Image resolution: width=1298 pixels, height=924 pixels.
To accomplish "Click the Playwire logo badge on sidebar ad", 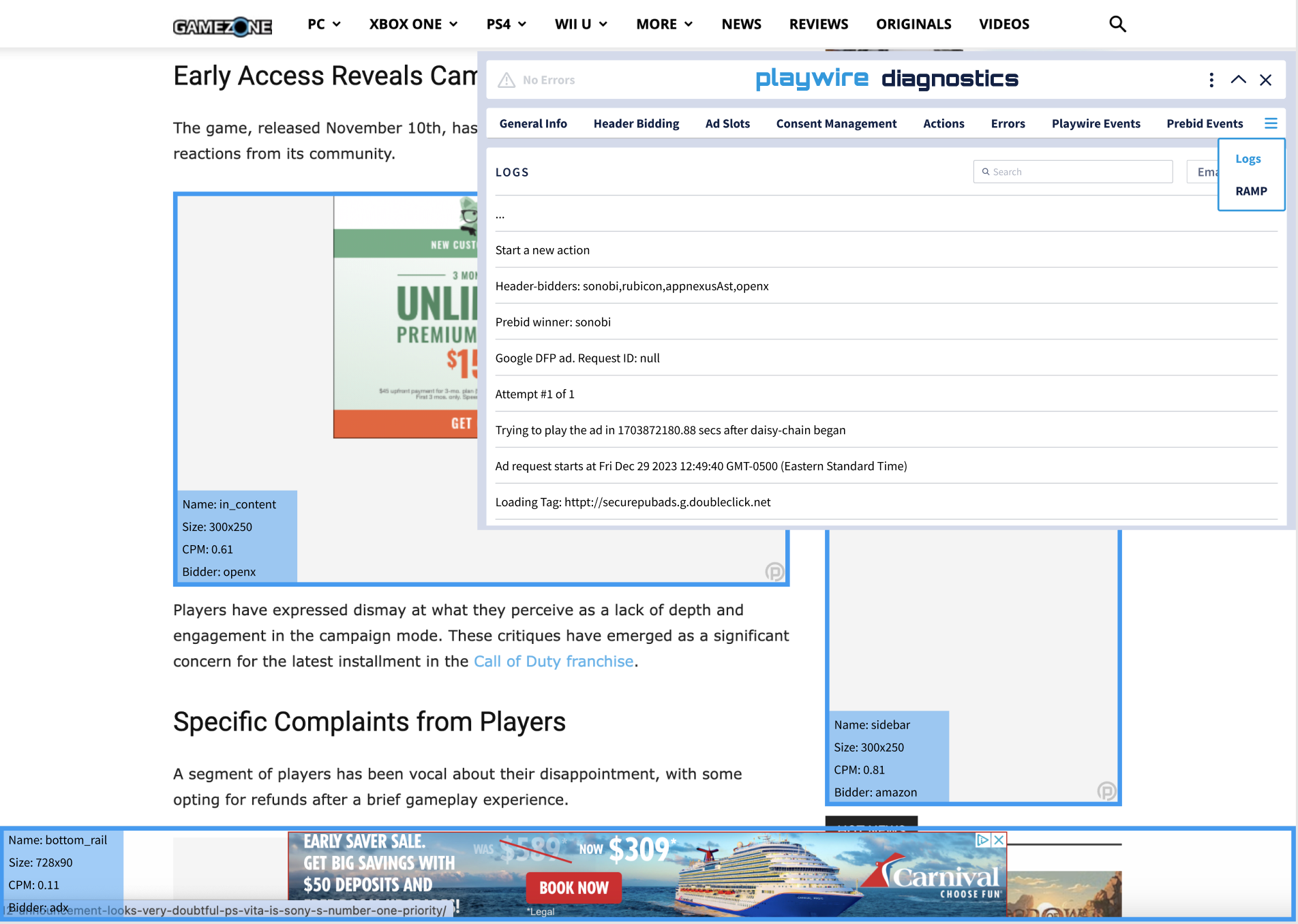I will click(x=1106, y=791).
